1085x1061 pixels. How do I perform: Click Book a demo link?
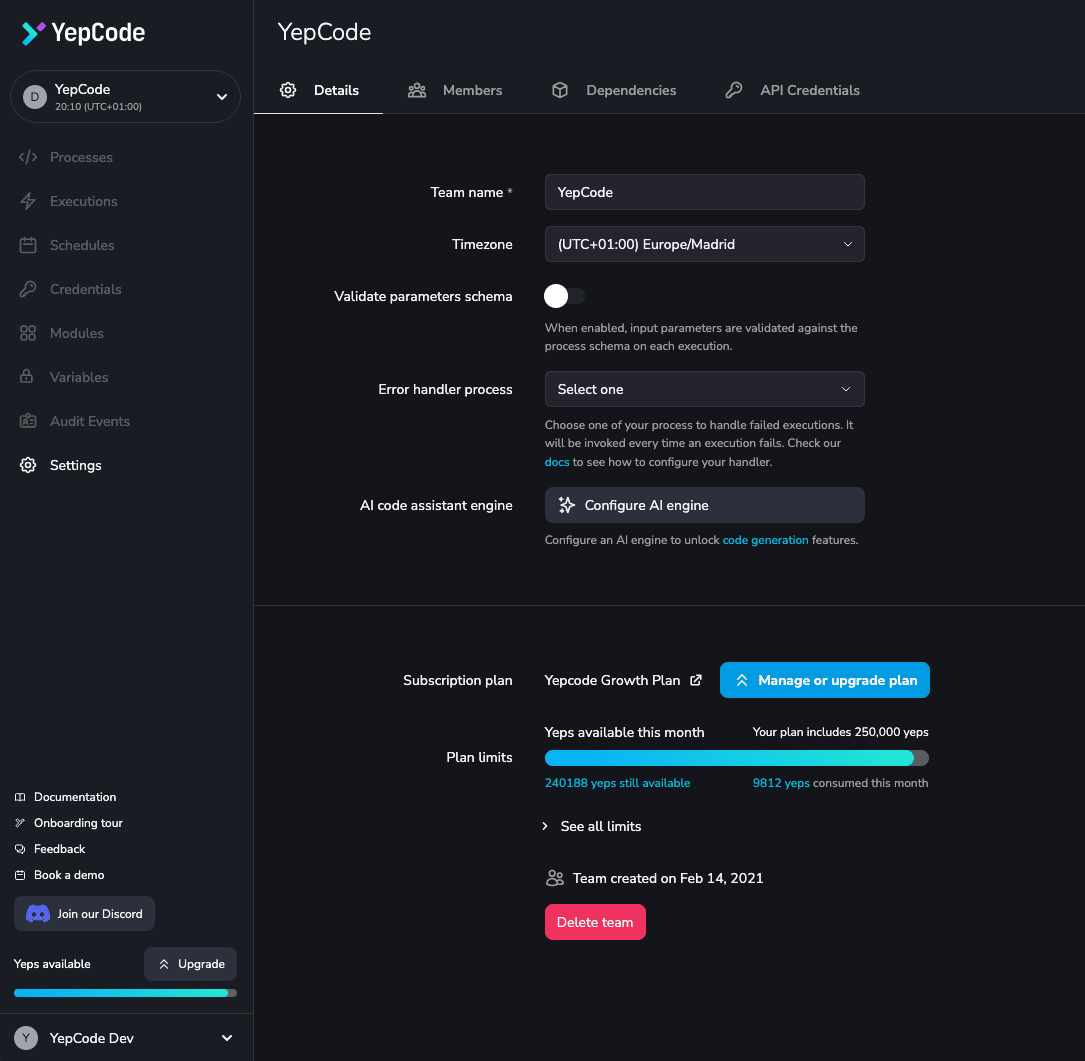click(69, 876)
